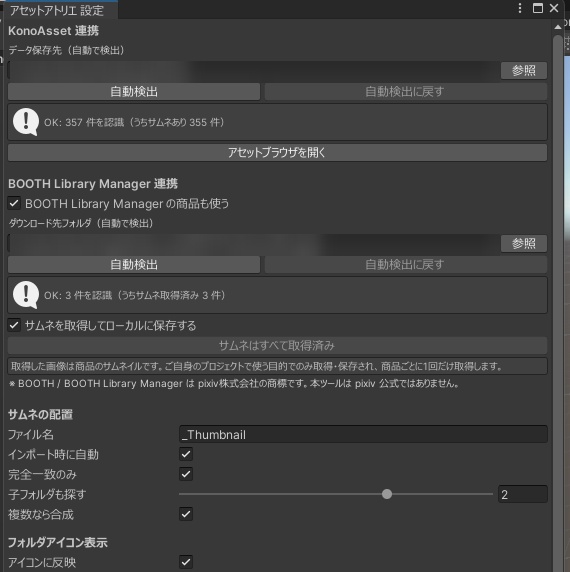Click the ダウンロード先フォルダ（自動で検出）label
Image resolution: width=570 pixels, height=572 pixels.
point(81,223)
